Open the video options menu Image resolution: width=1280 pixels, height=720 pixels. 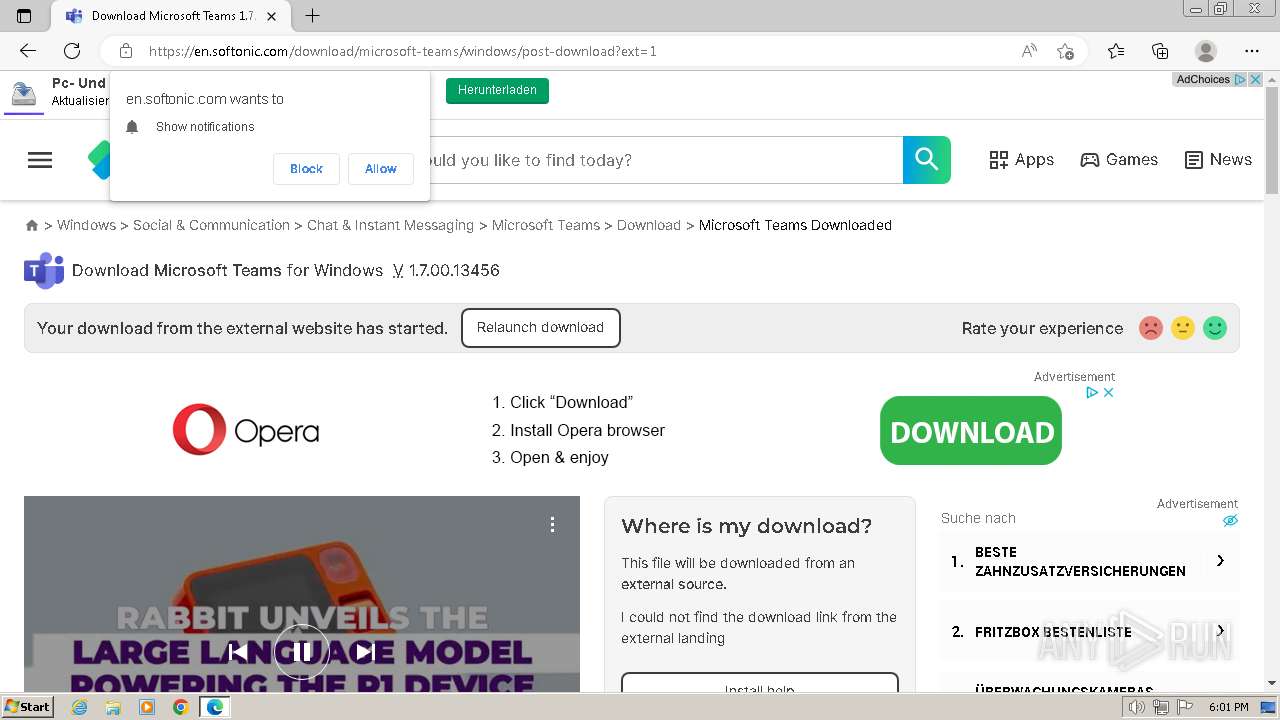click(552, 524)
